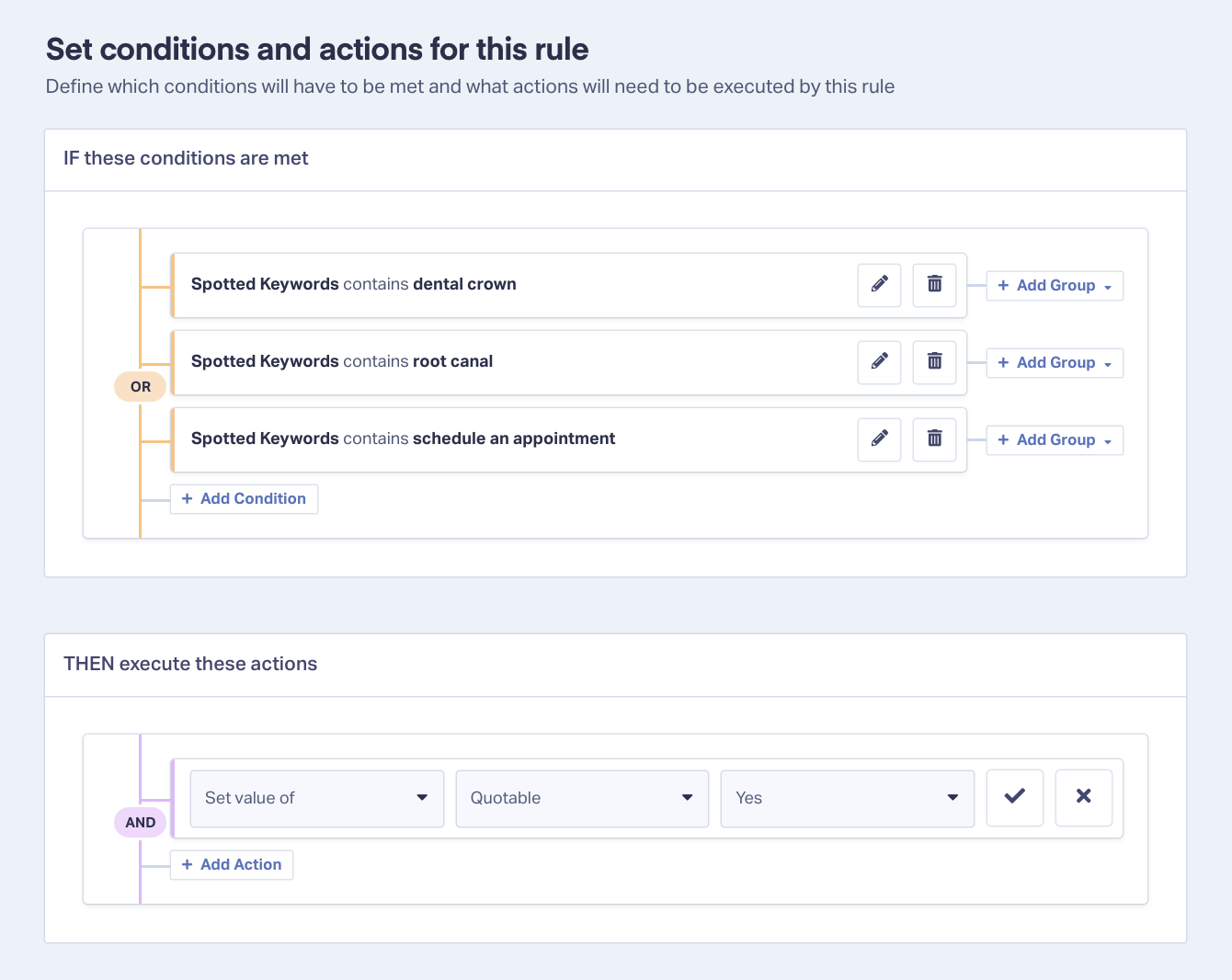
Task: Toggle the OR operator badge
Action: [x=140, y=387]
